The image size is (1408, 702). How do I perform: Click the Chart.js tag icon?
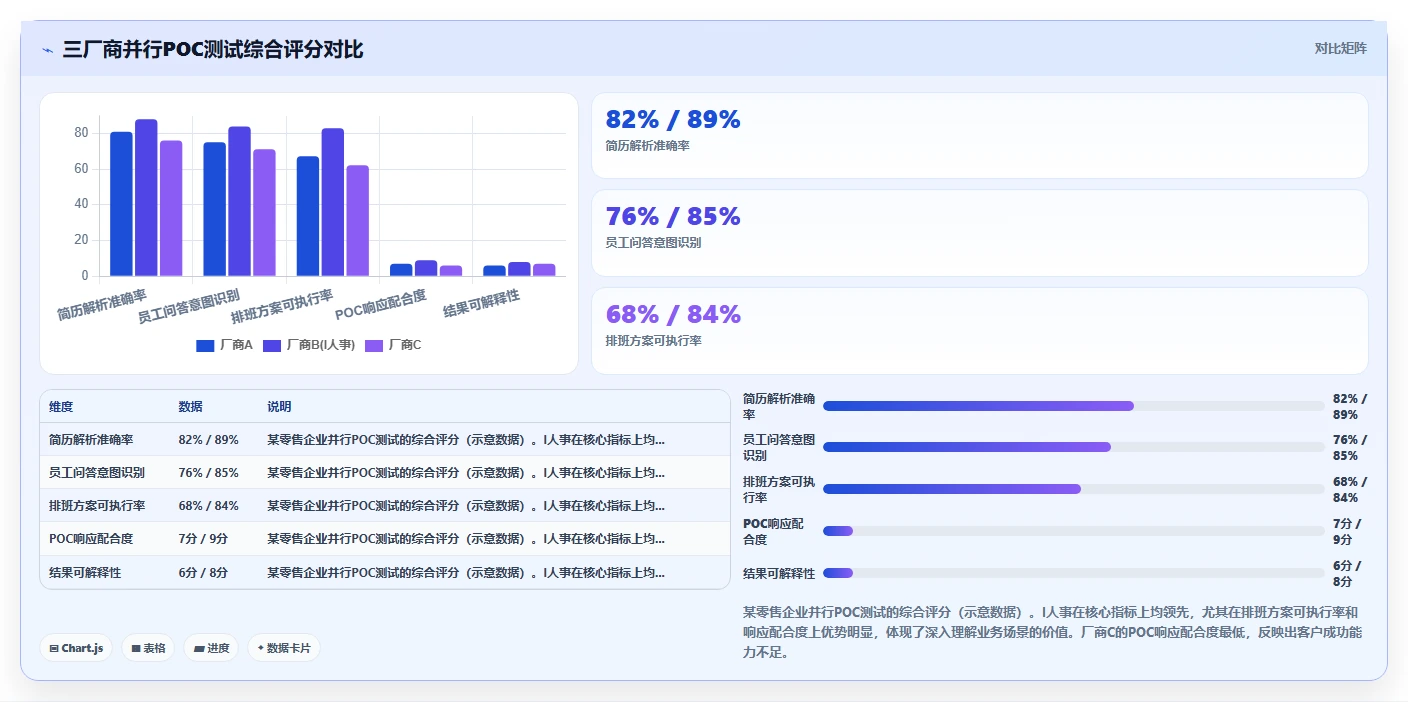pos(54,648)
